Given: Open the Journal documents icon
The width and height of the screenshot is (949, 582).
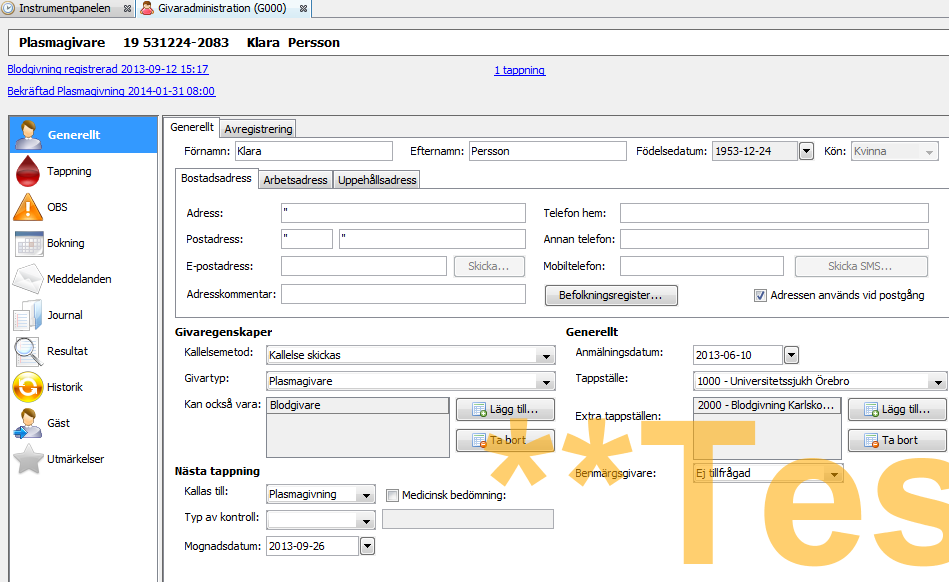Looking at the screenshot, I should 28,315.
